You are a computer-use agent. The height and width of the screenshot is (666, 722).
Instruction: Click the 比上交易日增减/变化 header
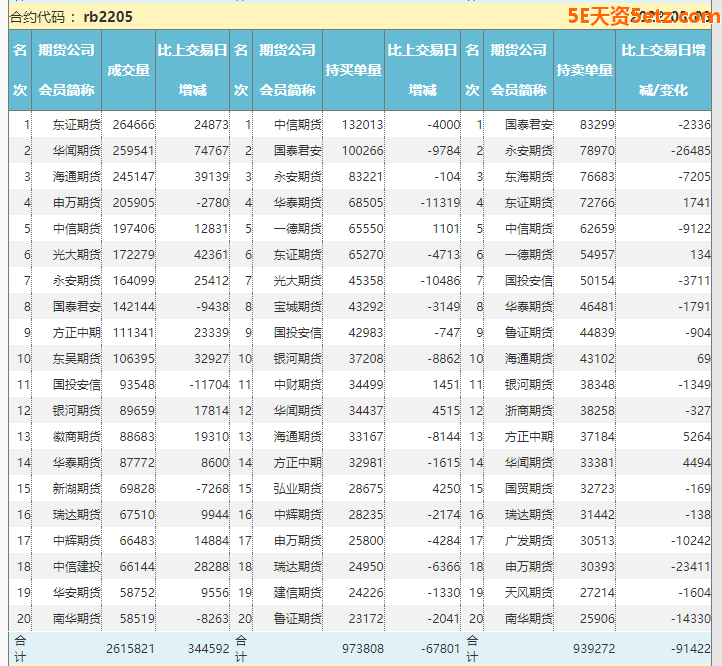tap(663, 70)
